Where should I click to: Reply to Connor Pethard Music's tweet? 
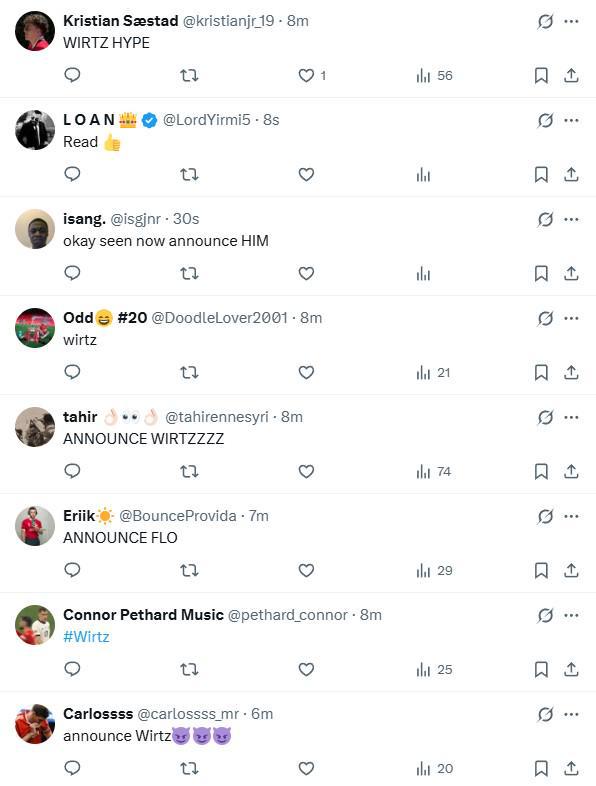(73, 669)
